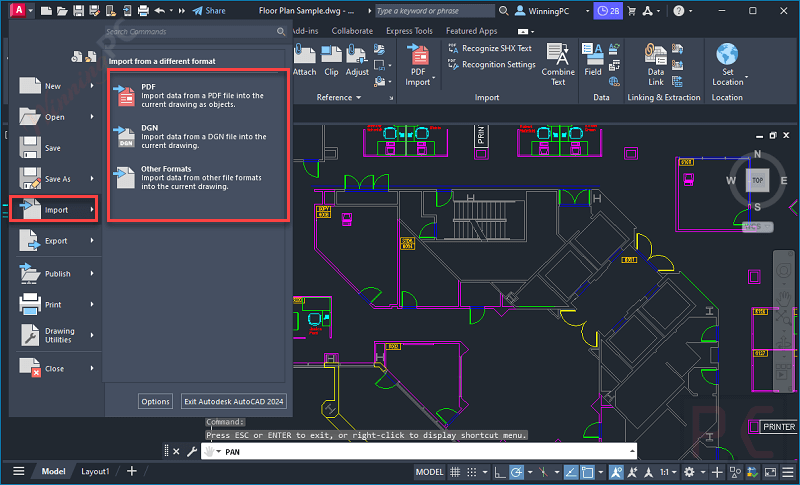
Task: Toggle Polar tracking in status bar
Action: (x=516, y=472)
